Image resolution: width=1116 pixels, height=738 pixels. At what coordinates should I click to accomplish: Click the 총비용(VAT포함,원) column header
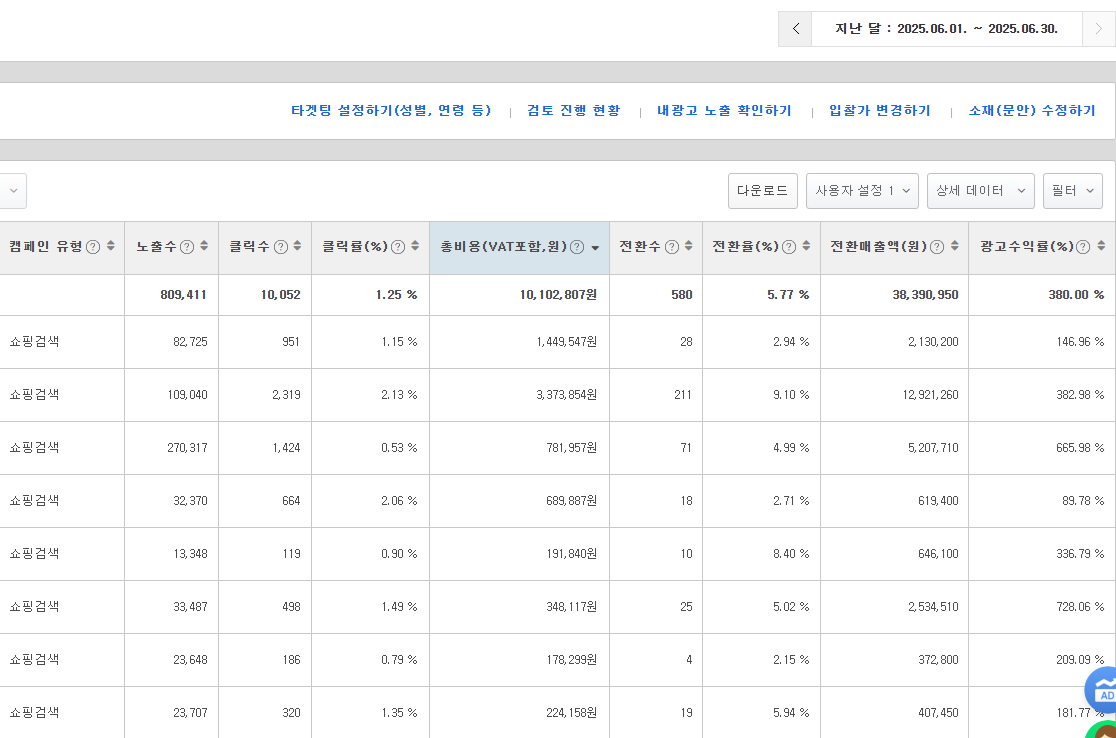point(504,247)
